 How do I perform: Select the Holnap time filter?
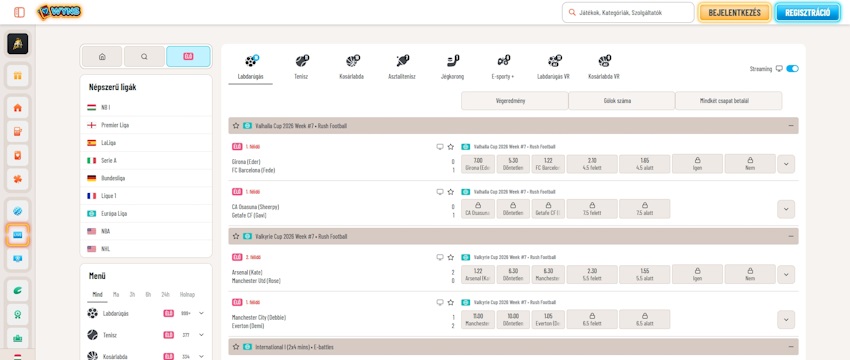click(187, 294)
